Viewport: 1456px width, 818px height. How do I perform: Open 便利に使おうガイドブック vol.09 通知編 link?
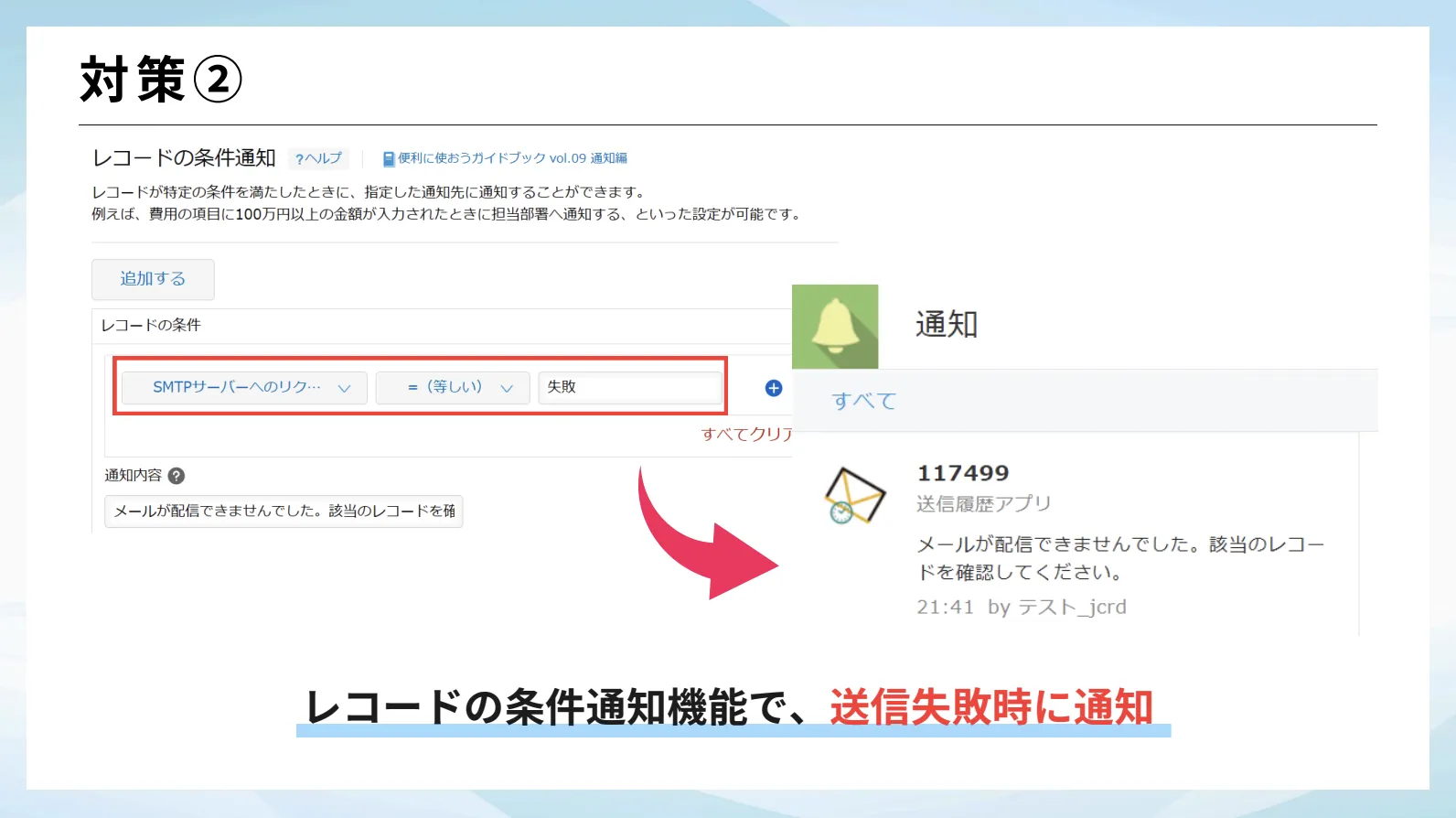click(x=512, y=158)
